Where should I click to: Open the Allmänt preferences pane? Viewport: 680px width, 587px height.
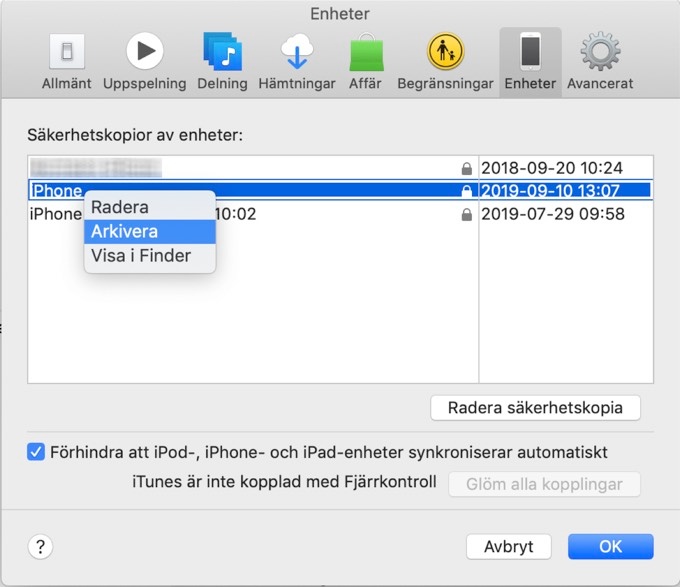pos(66,62)
